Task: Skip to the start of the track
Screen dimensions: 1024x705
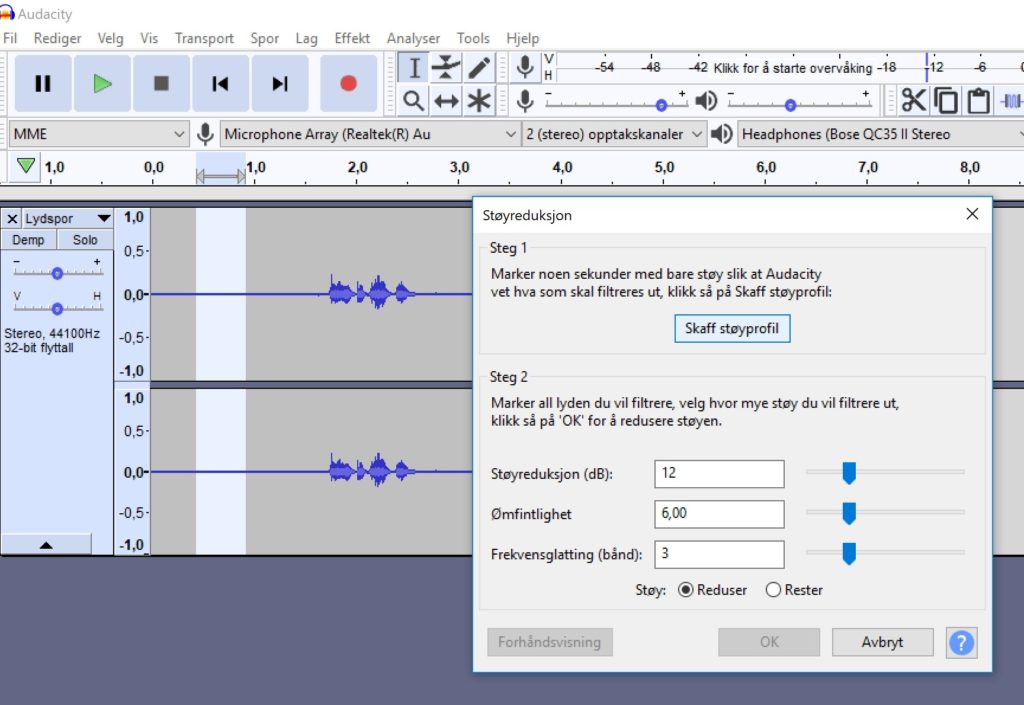Action: click(220, 84)
